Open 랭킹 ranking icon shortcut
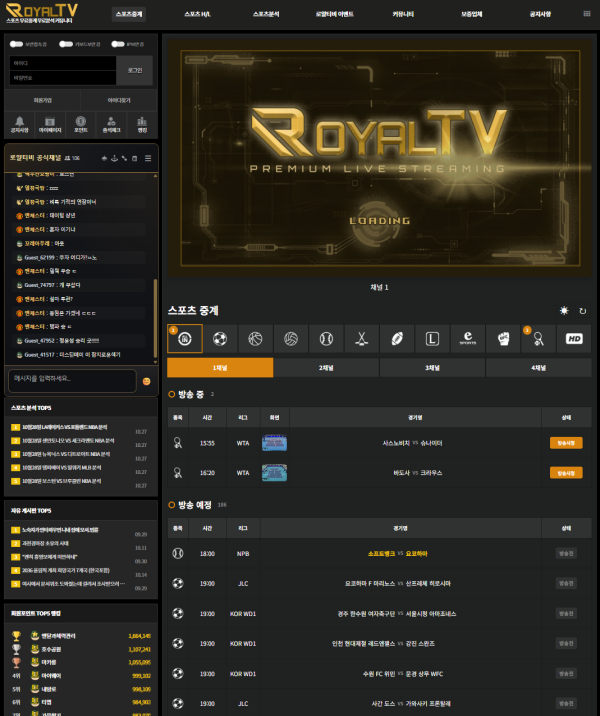The height and width of the screenshot is (716, 600). [x=142, y=125]
